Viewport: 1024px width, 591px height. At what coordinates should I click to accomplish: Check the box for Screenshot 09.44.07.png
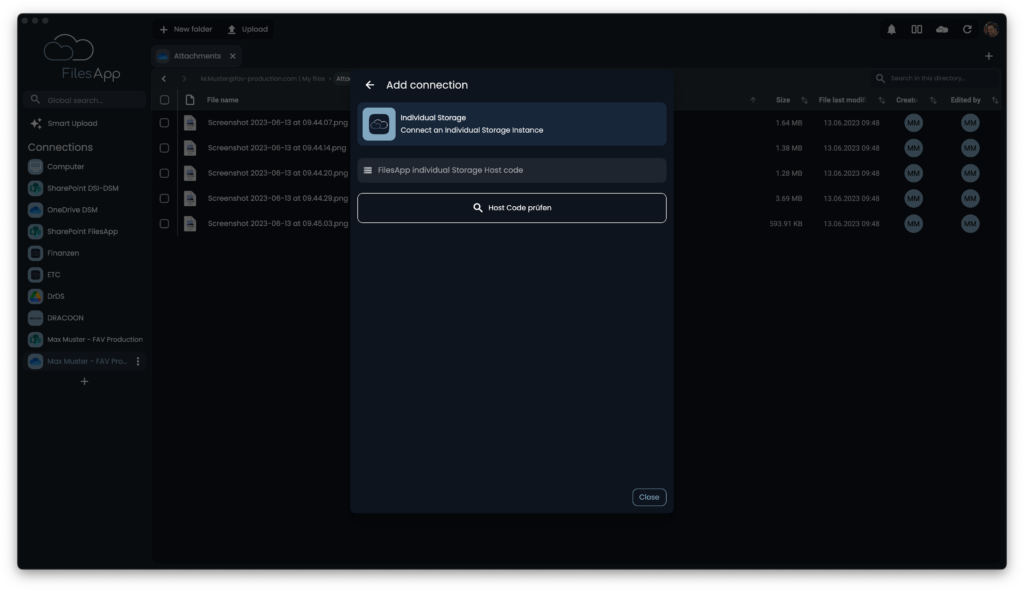click(165, 123)
